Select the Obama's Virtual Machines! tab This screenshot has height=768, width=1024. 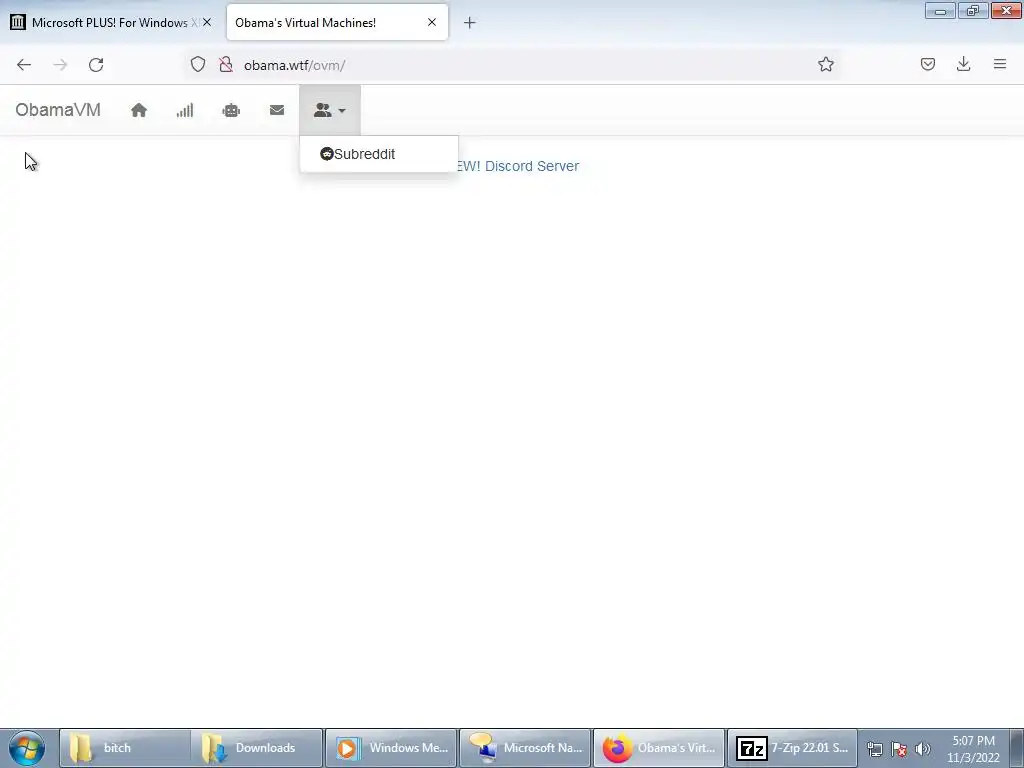tap(337, 23)
